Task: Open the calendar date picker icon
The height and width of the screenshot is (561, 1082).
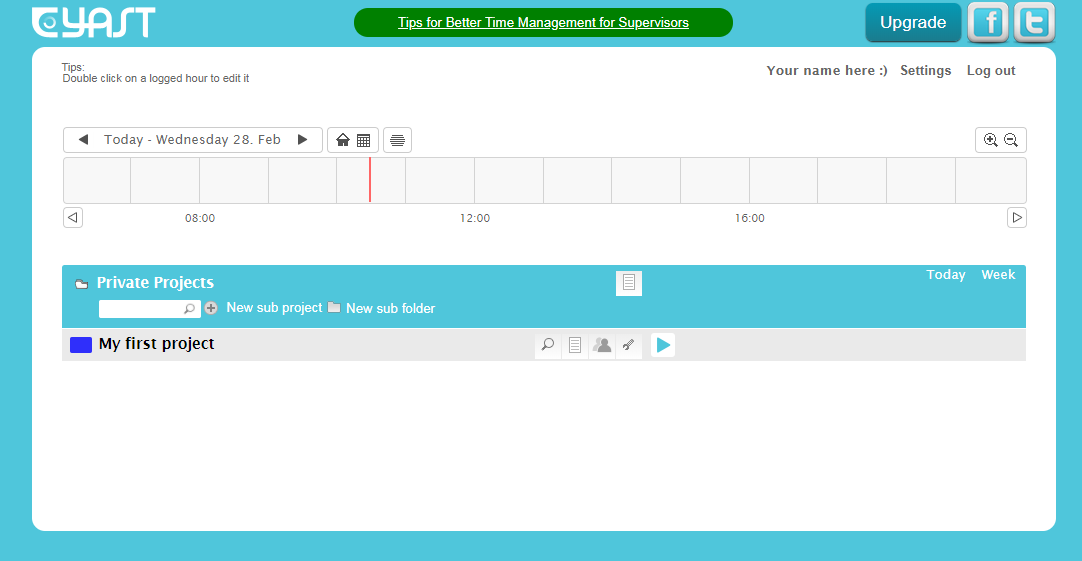Action: [x=364, y=140]
